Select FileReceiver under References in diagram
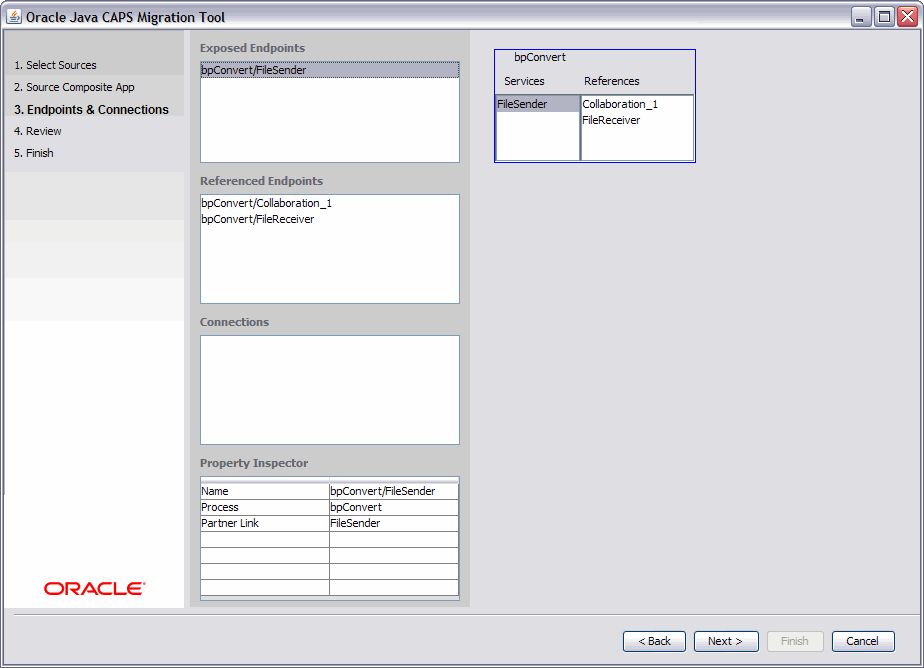Viewport: 924px width, 668px height. click(637, 120)
